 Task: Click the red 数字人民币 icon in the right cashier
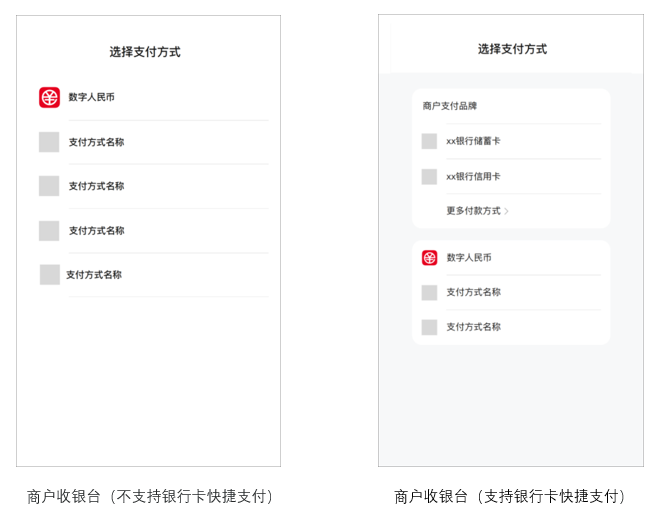[429, 258]
